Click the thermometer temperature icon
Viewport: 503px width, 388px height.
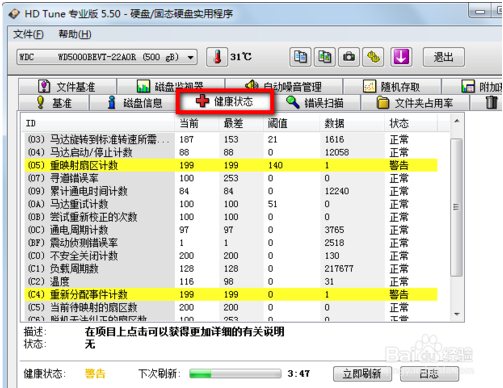pyautogui.click(x=217, y=57)
